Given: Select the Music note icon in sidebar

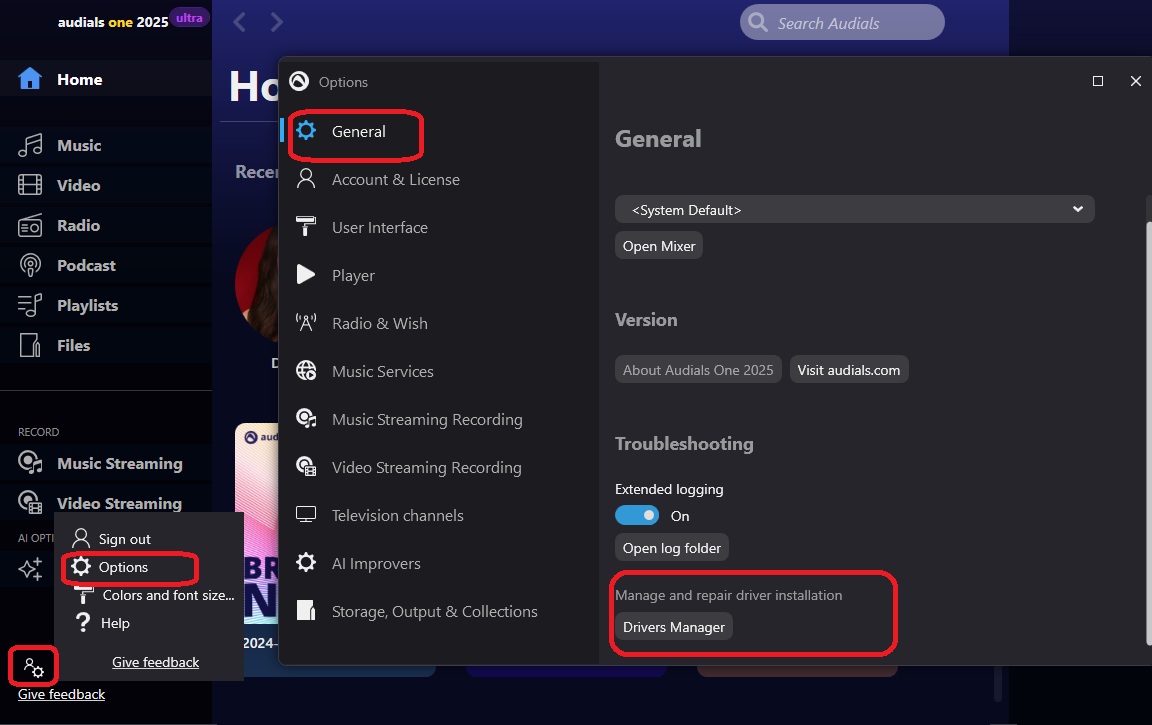Looking at the screenshot, I should 30,145.
